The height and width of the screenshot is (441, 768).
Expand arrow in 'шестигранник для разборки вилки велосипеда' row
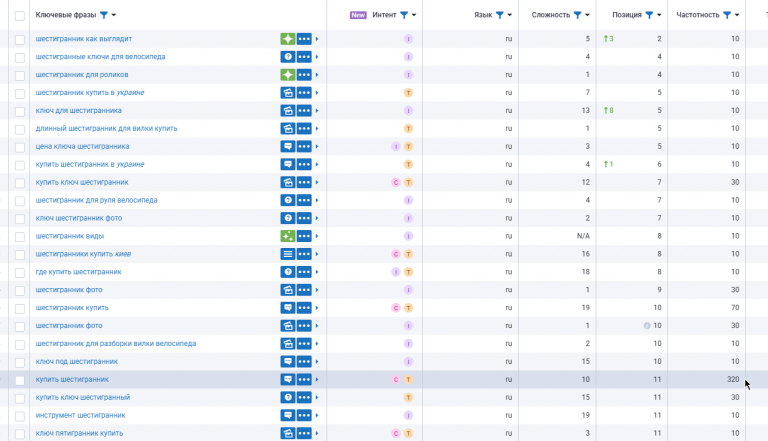pyautogui.click(x=317, y=344)
